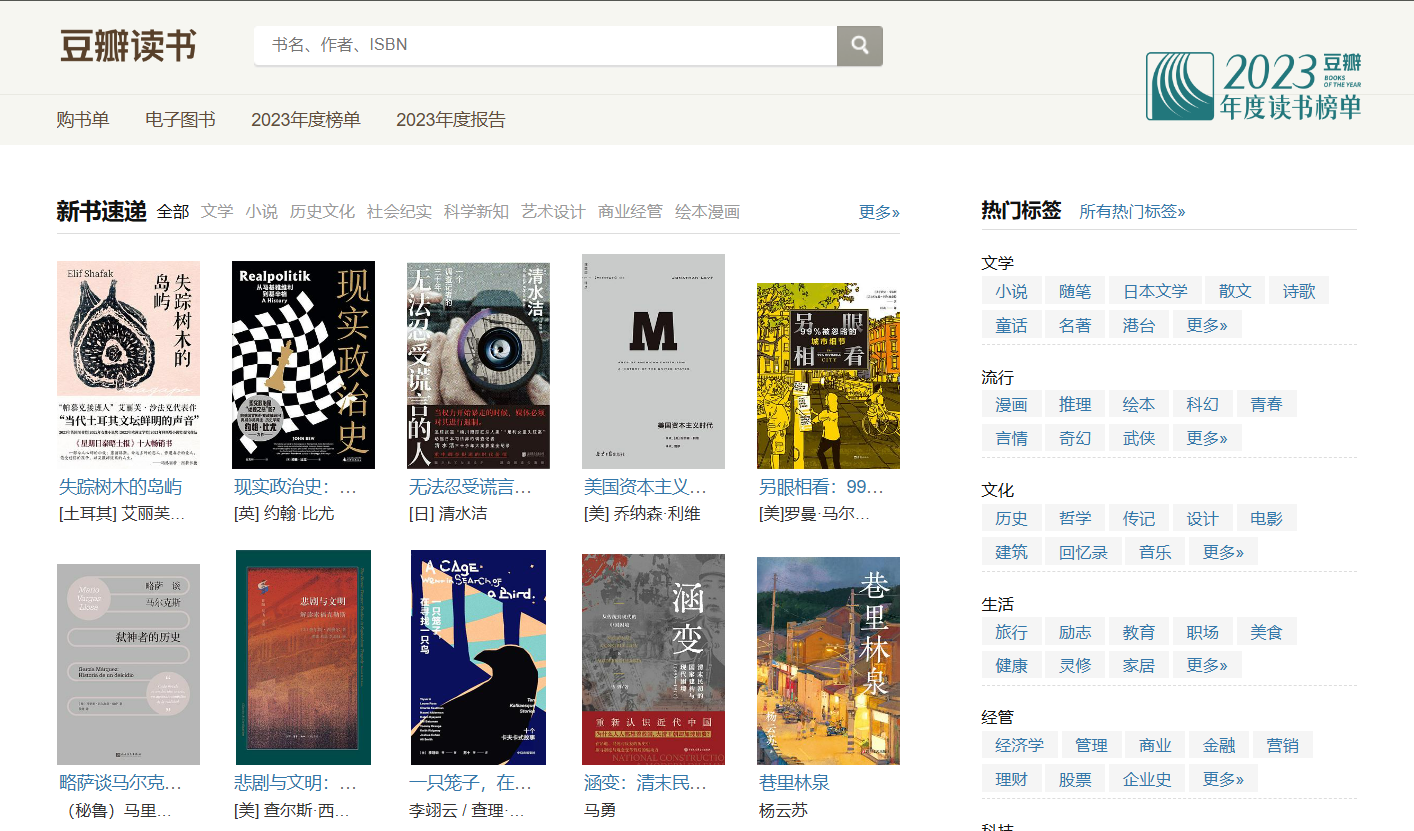Image resolution: width=1414 pixels, height=831 pixels.
Task: Click the 日本文学 tag
Action: [1155, 291]
